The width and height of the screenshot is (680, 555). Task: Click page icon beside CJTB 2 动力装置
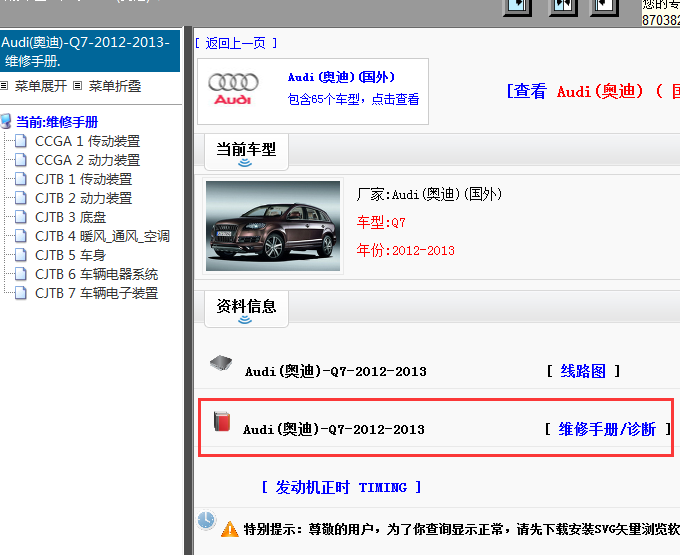[x=20, y=198]
